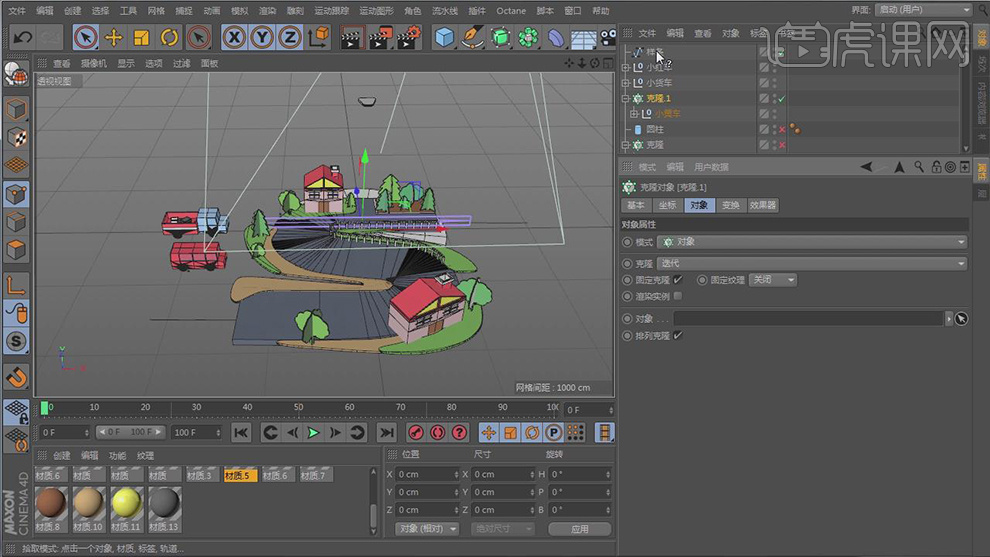Enable 渲染实例 checkbox

pyautogui.click(x=677, y=296)
